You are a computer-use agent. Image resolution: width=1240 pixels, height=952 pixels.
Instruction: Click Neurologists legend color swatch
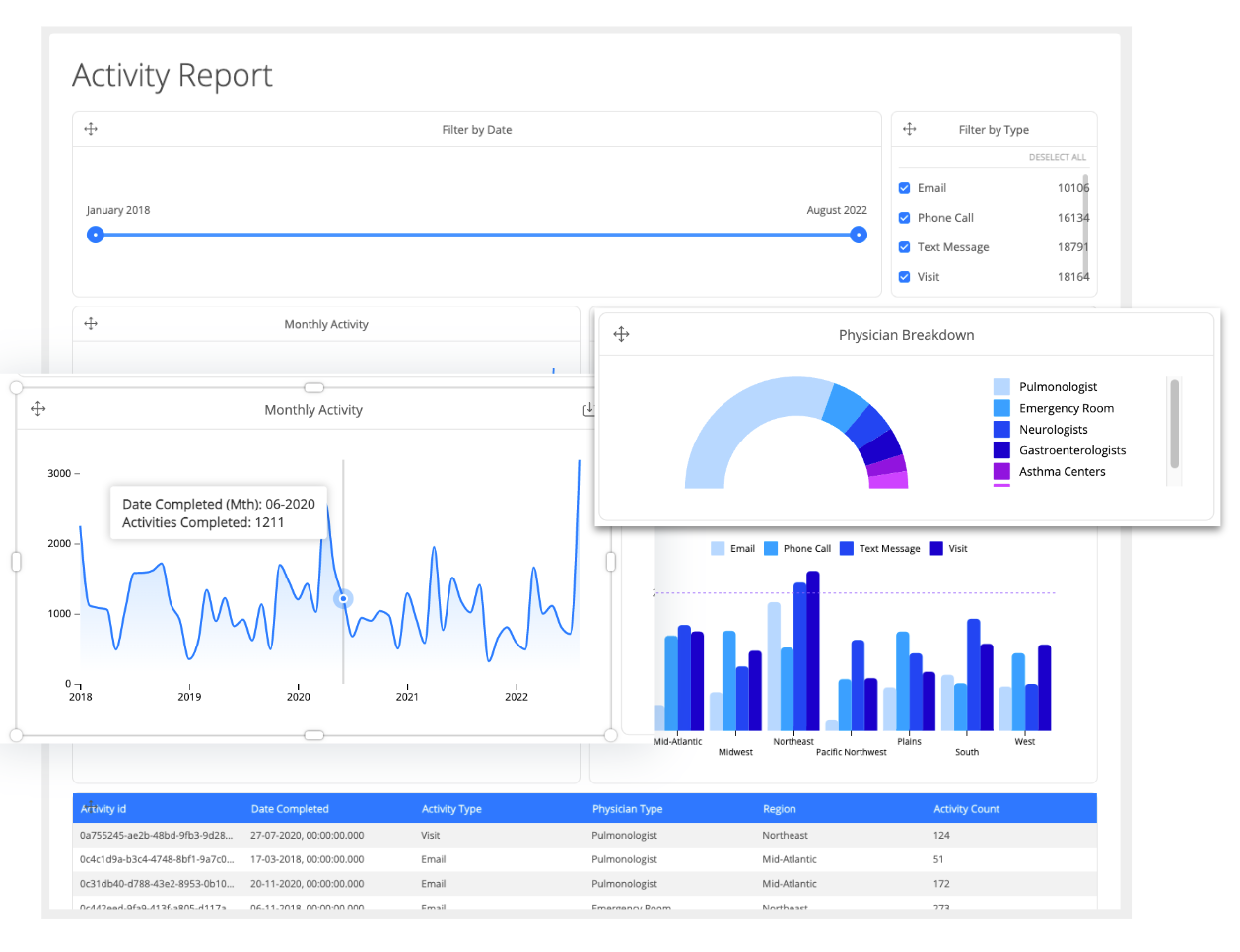click(1001, 430)
